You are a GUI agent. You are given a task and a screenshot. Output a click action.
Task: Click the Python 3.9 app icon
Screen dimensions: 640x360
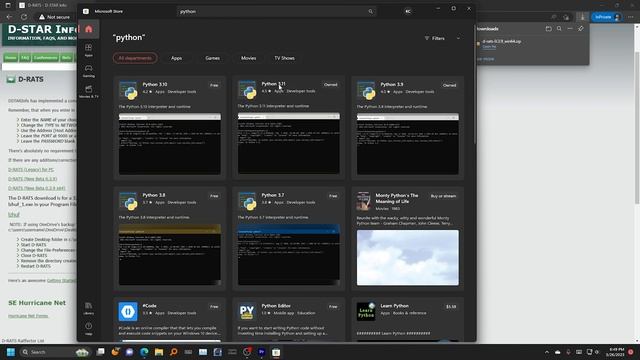click(x=366, y=90)
